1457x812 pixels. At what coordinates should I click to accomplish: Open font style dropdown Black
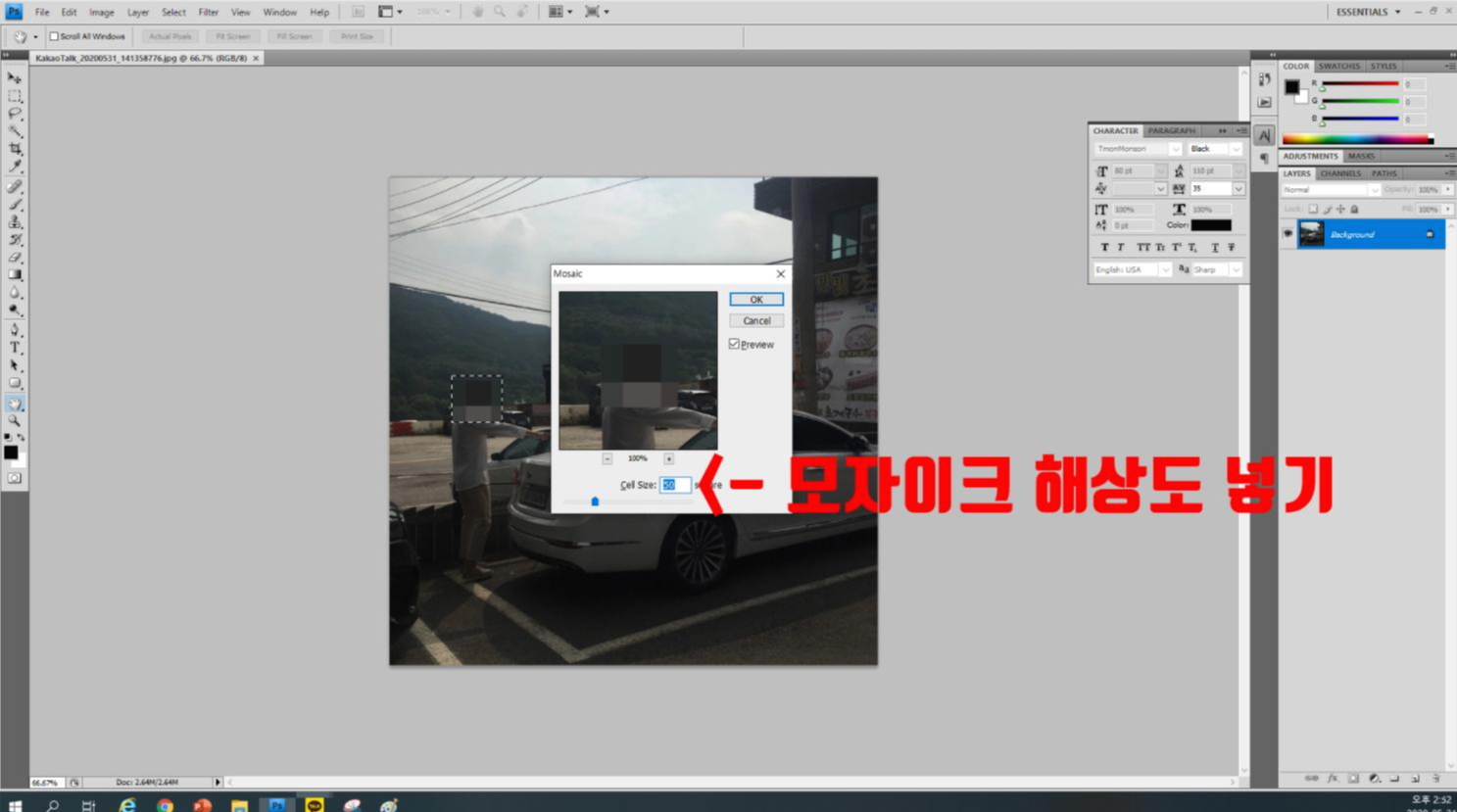(x=1236, y=149)
